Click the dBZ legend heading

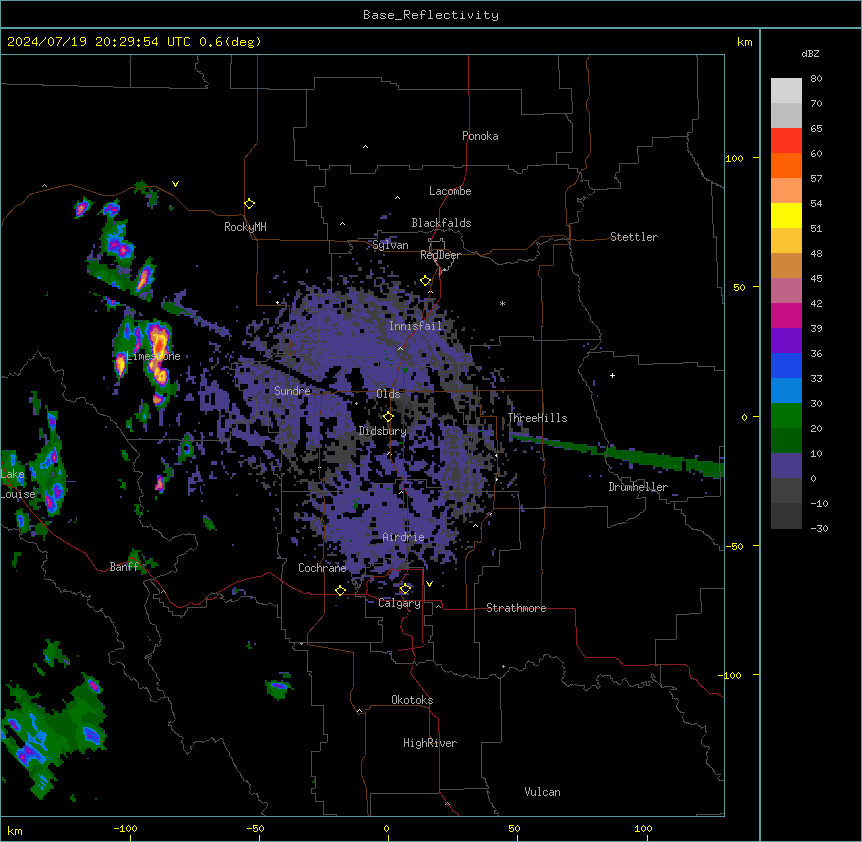coord(810,53)
